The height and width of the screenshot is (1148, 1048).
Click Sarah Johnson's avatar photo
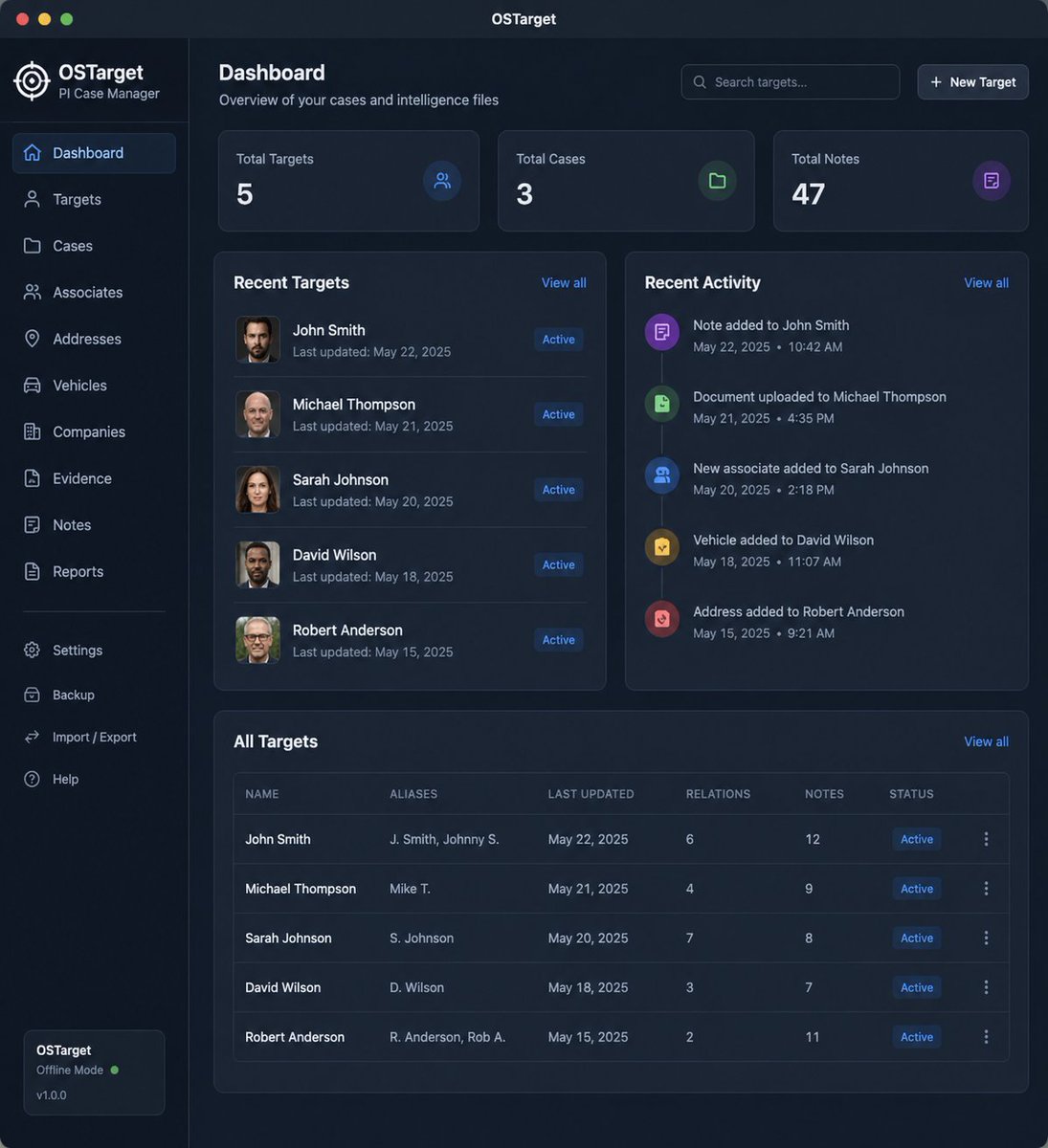[257, 490]
